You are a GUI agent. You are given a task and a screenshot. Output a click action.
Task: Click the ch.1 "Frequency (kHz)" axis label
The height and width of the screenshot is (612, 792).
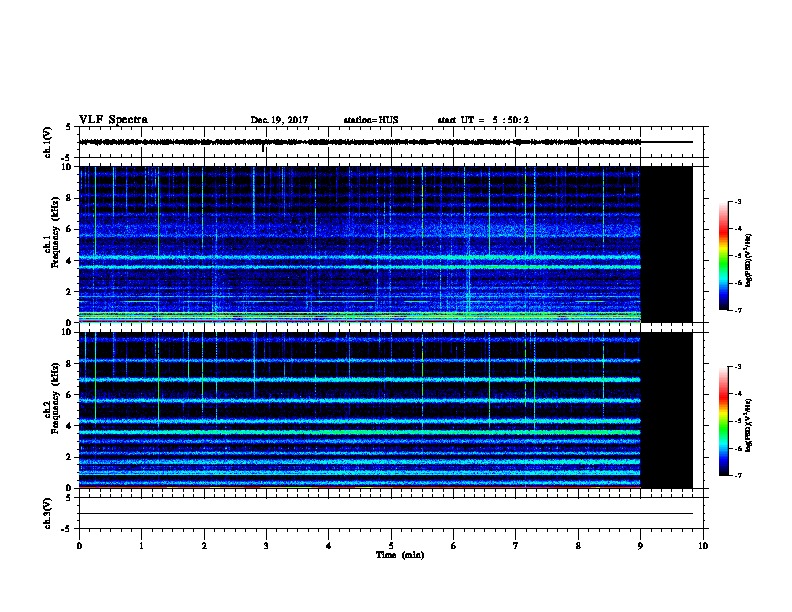(x=55, y=232)
